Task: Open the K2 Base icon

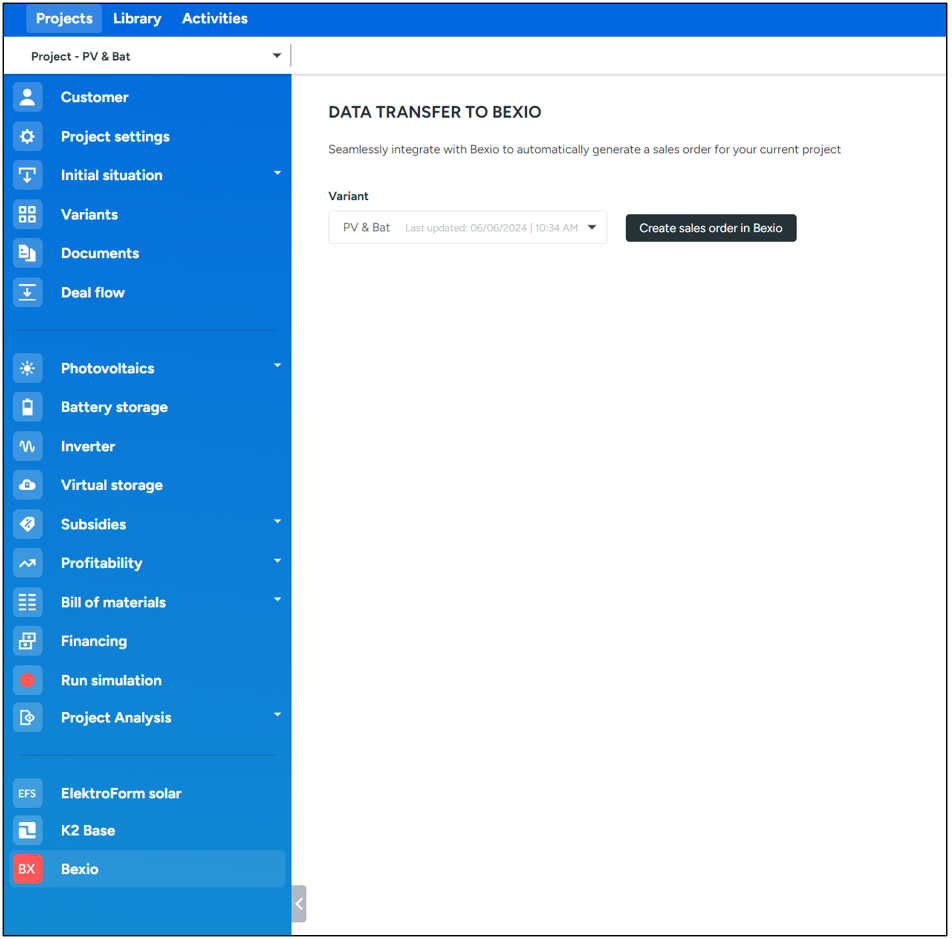Action: point(27,830)
